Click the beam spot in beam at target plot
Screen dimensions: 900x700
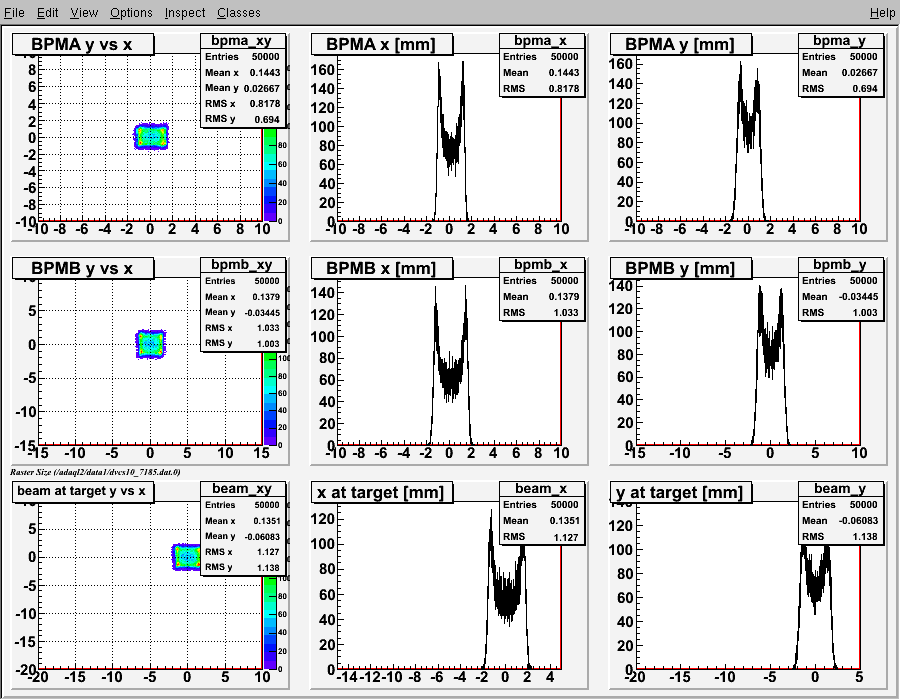tap(188, 557)
